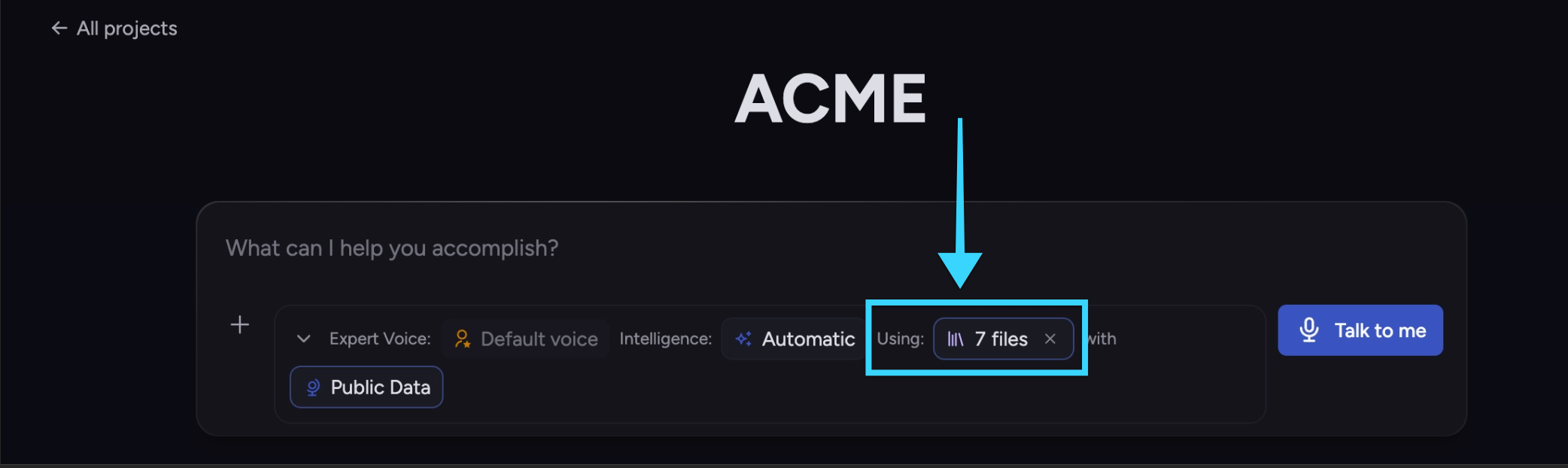
Task: Click the back arrow beside All projects
Action: [59, 29]
